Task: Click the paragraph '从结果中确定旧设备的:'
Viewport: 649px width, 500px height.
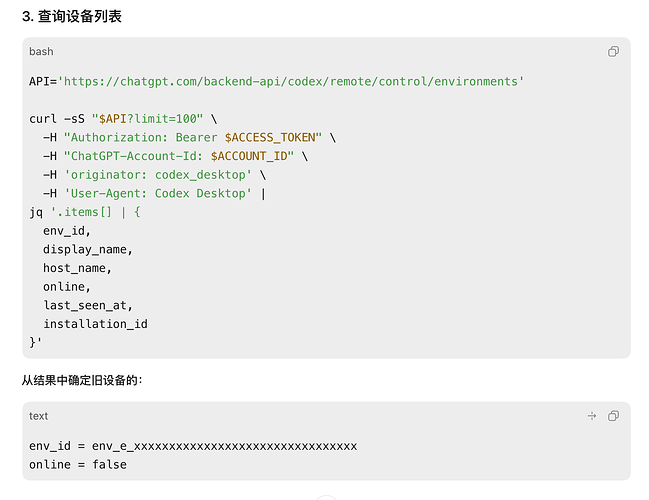Action: click(82, 380)
